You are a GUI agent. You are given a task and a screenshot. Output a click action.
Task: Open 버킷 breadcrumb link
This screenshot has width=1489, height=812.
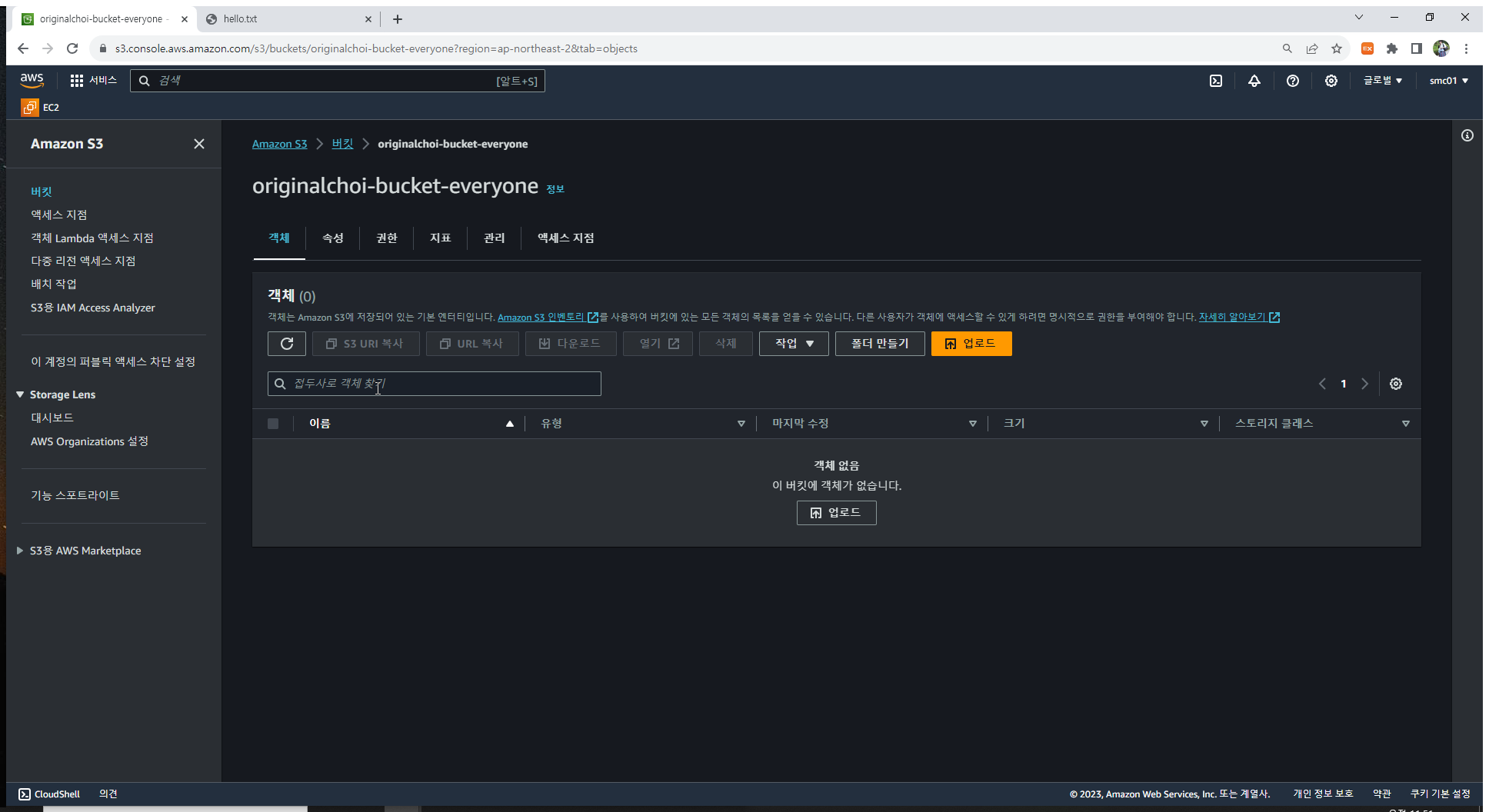coord(342,144)
